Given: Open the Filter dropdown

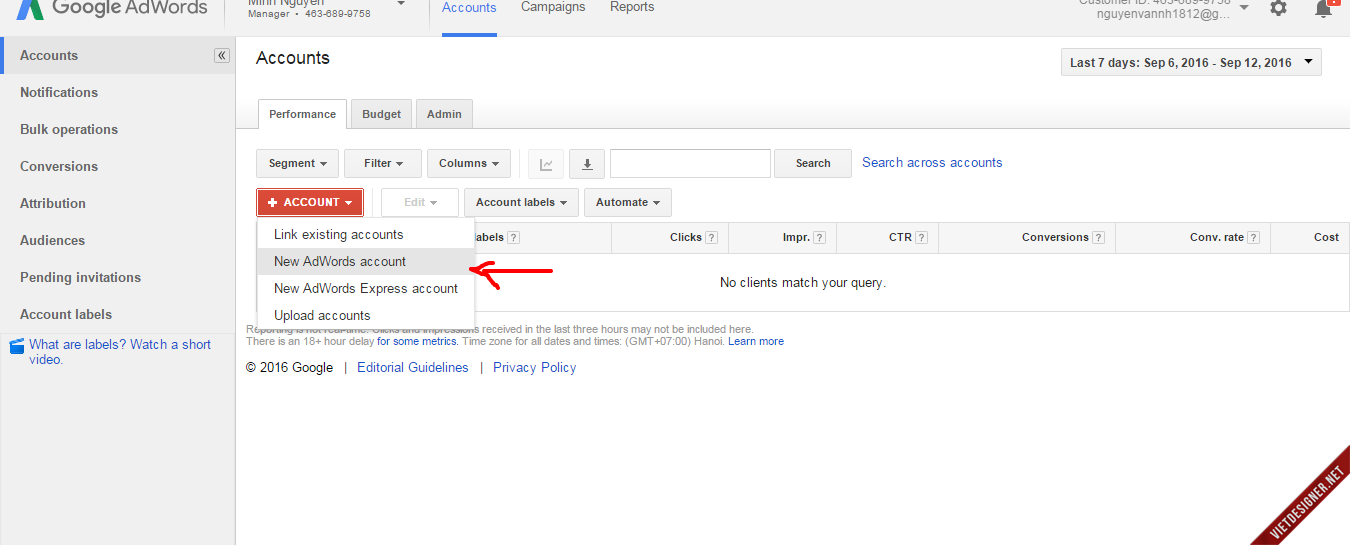Looking at the screenshot, I should click(x=383, y=164).
